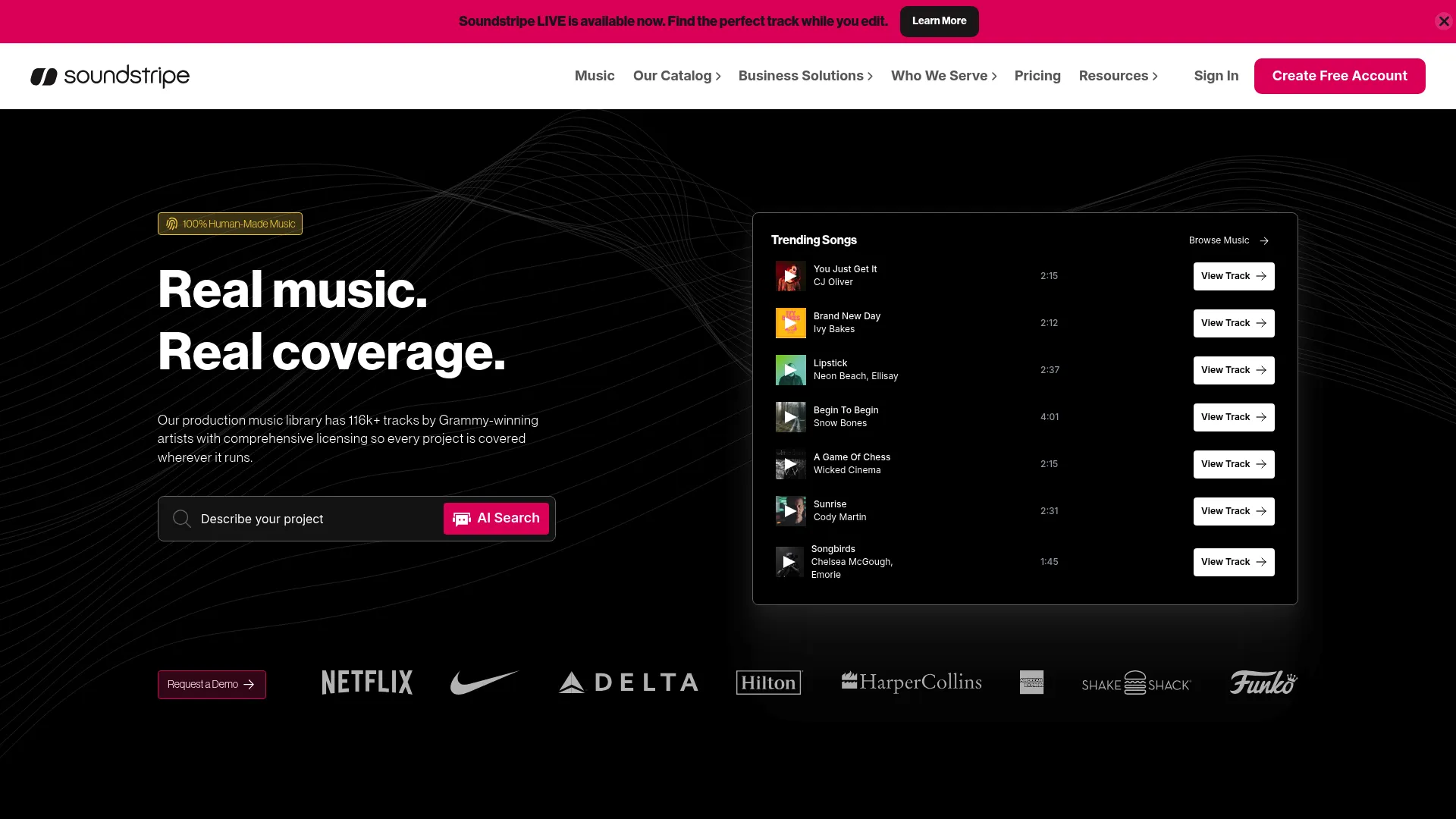The image size is (1456, 819).
Task: Click the Trending Songs heading
Action: point(814,240)
